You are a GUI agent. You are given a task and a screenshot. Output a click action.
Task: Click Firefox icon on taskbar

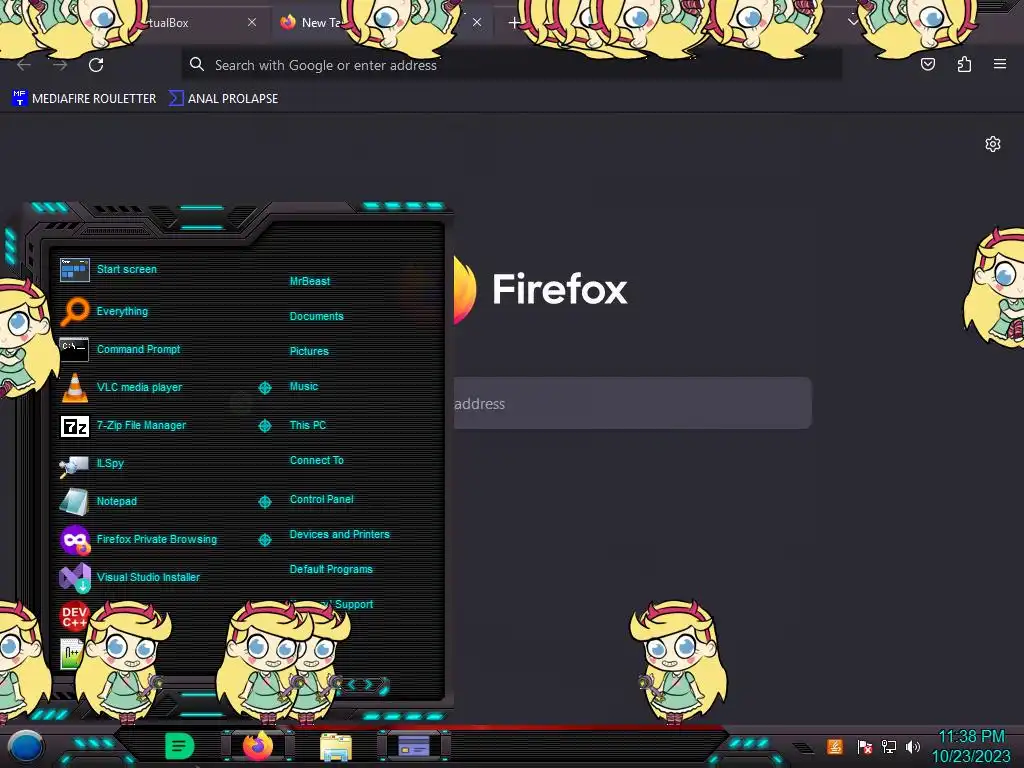(x=258, y=746)
